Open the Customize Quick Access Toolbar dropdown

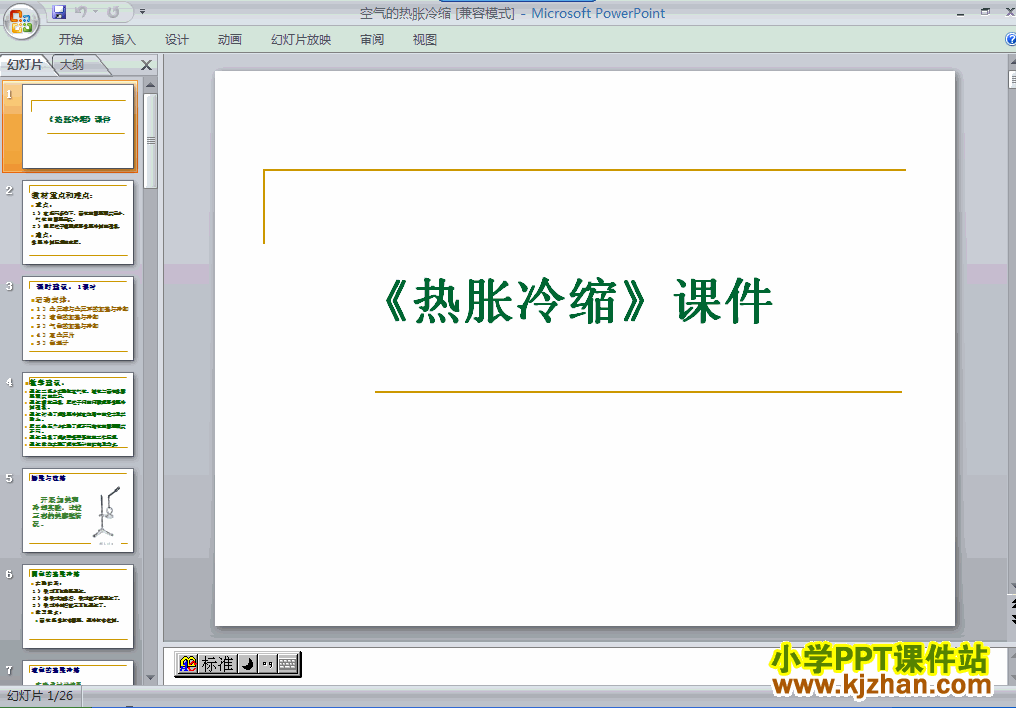[143, 12]
